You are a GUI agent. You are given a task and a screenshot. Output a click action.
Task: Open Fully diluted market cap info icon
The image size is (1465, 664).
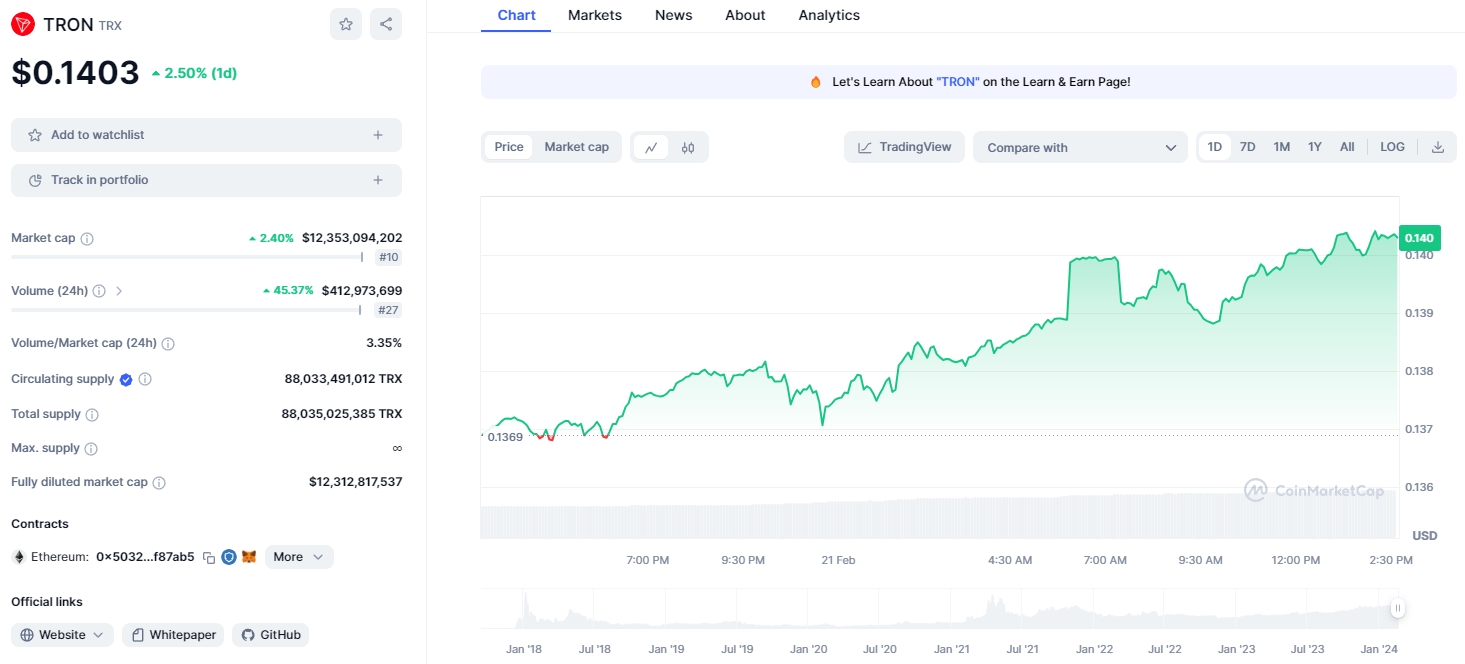click(x=159, y=483)
